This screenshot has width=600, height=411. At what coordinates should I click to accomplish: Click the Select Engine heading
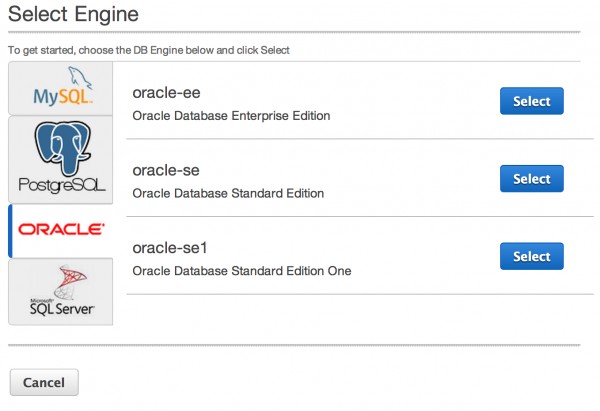(x=73, y=15)
